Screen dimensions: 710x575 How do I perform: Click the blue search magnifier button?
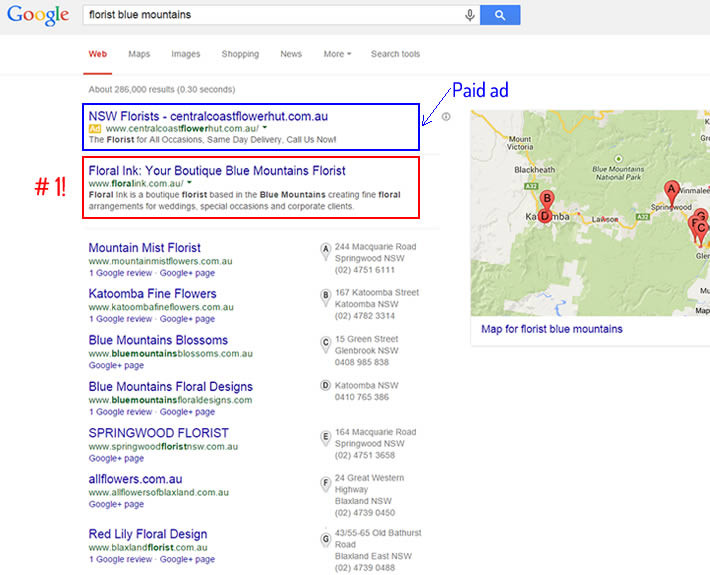[500, 15]
